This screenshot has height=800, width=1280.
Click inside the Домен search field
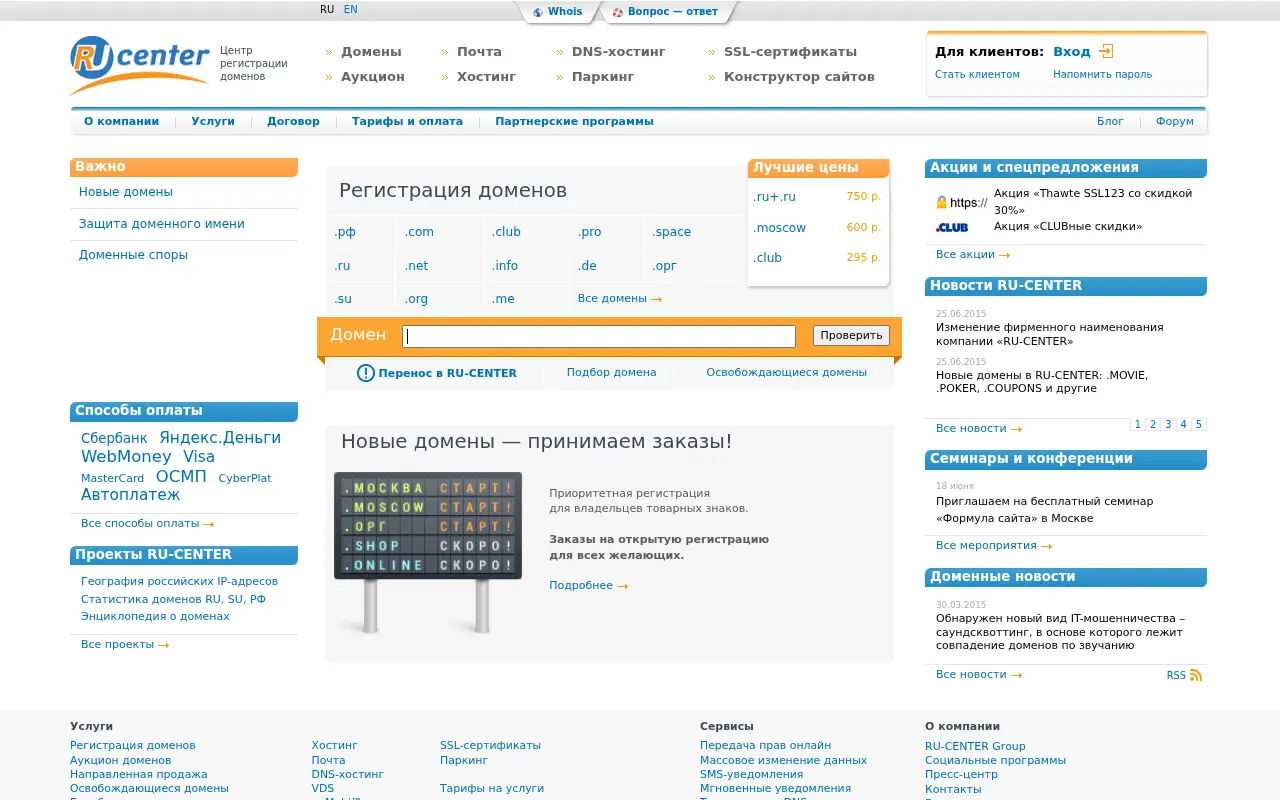[x=599, y=336]
